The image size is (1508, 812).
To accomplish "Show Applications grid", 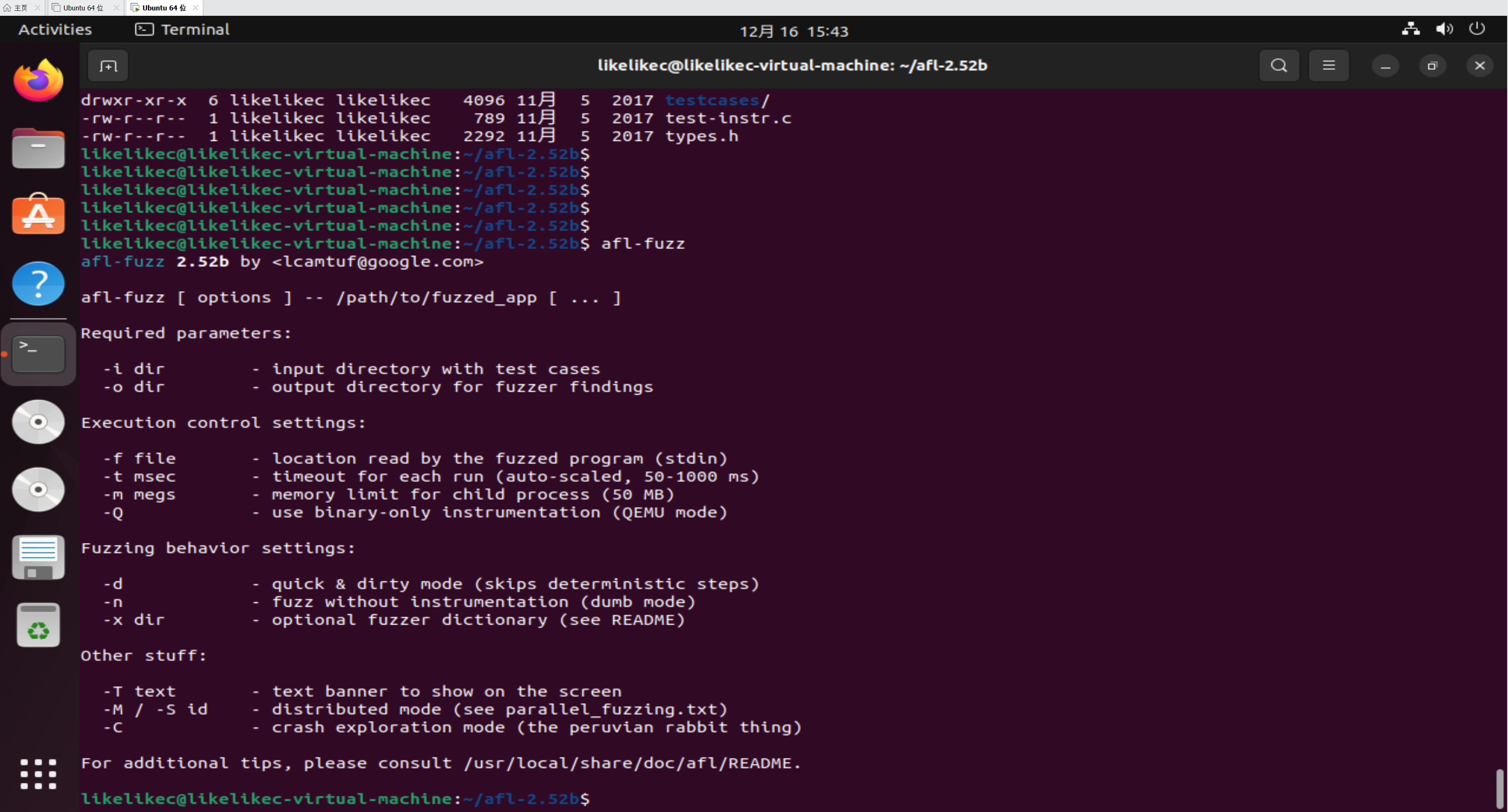I will [x=38, y=774].
